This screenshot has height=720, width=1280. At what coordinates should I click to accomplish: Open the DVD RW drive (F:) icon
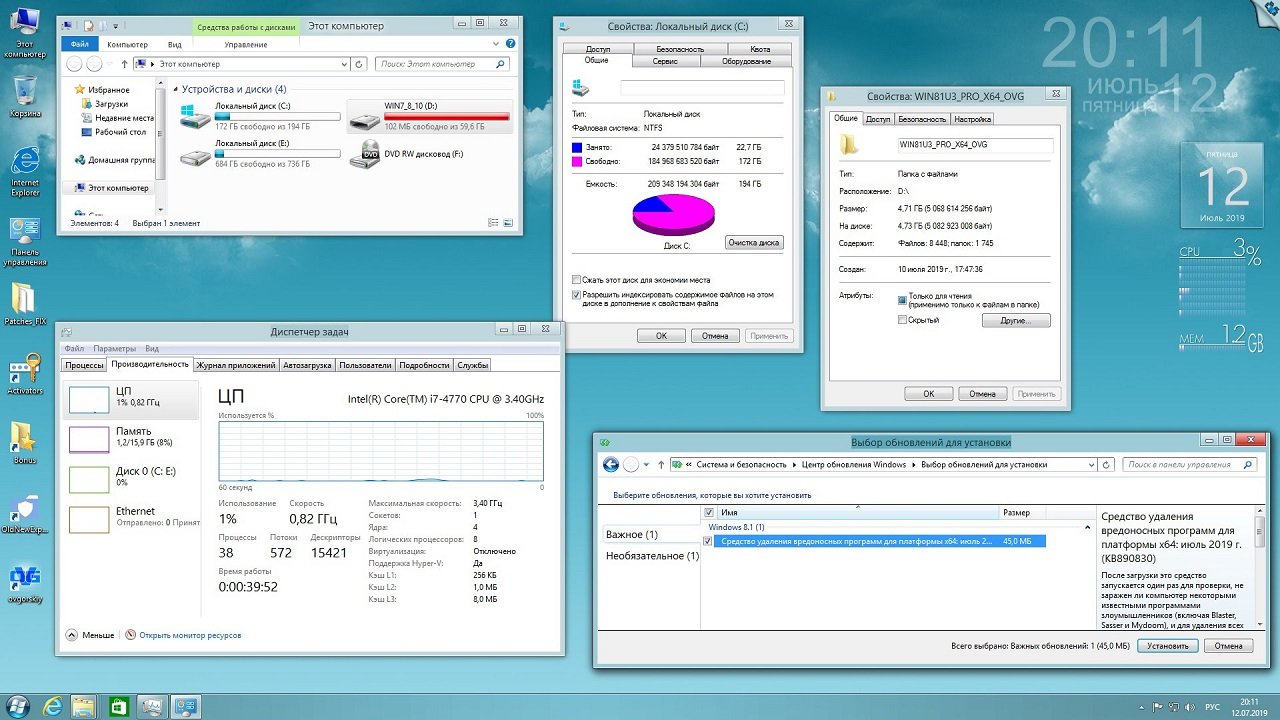pos(365,155)
